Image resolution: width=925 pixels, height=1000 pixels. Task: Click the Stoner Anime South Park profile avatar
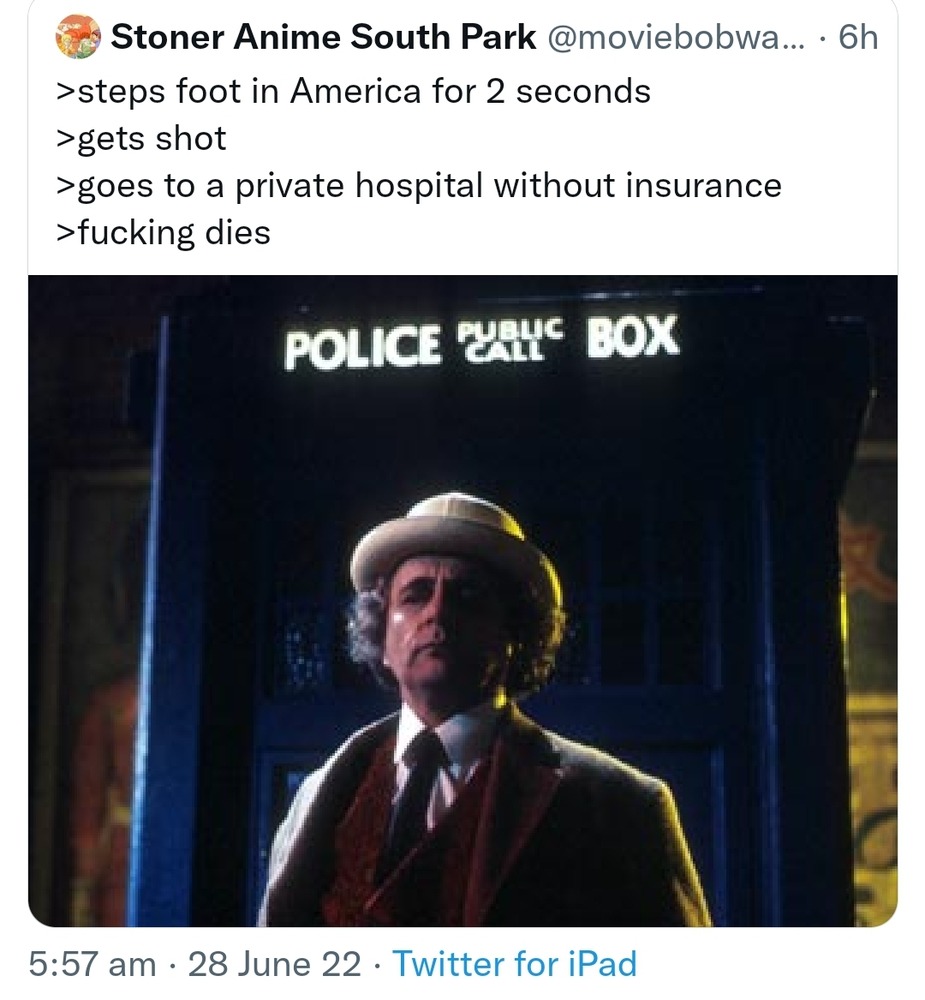76,37
